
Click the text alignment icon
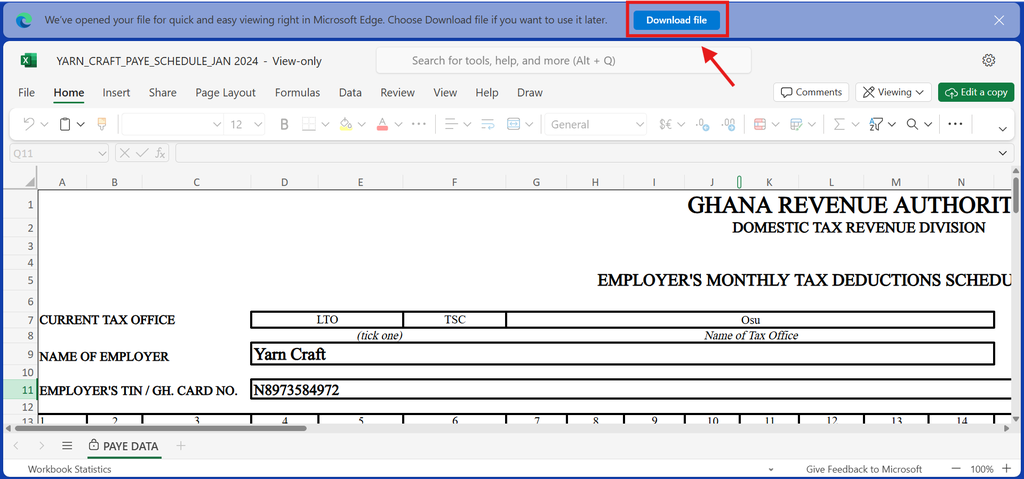pos(451,124)
